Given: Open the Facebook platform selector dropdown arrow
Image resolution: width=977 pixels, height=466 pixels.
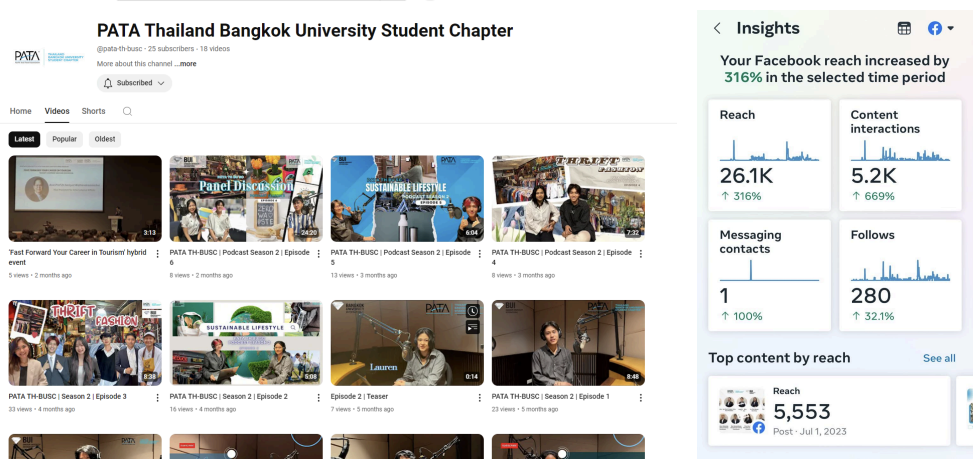Looking at the screenshot, I should tap(950, 28).
